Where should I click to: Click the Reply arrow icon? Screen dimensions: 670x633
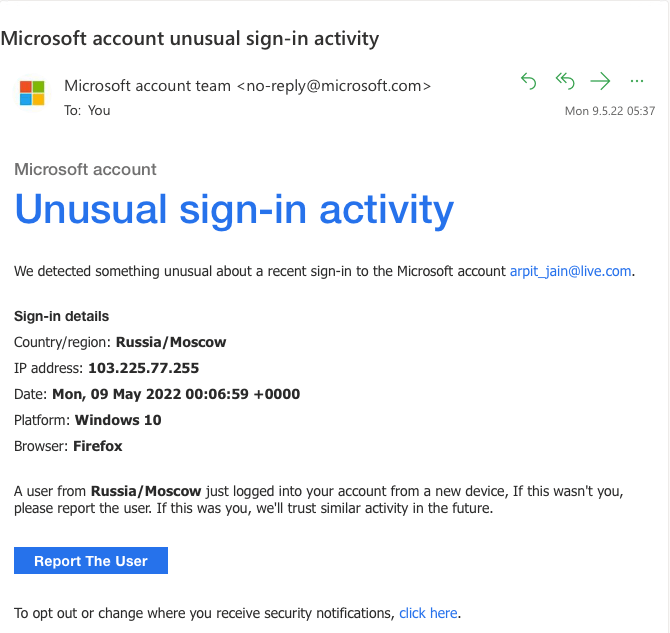click(x=529, y=81)
